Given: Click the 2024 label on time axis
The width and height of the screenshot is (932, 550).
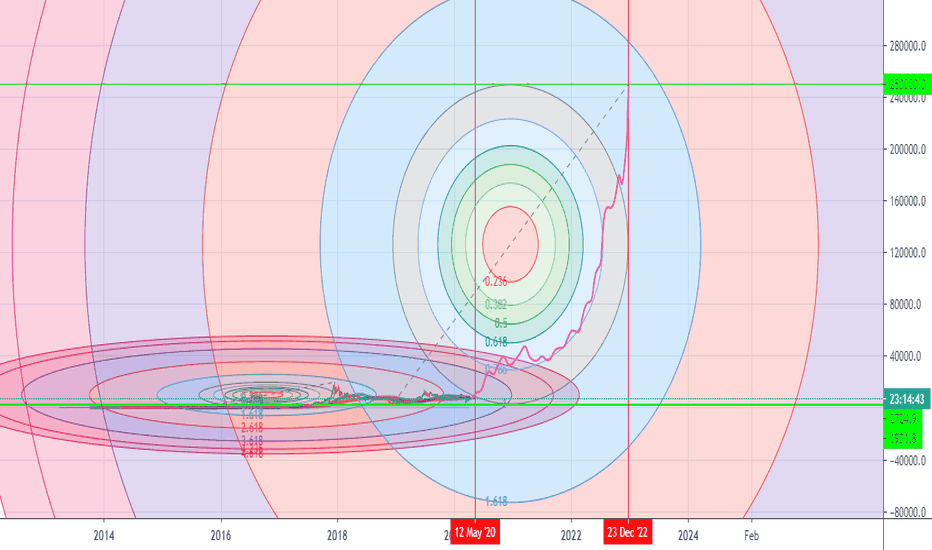Looking at the screenshot, I should 688,536.
